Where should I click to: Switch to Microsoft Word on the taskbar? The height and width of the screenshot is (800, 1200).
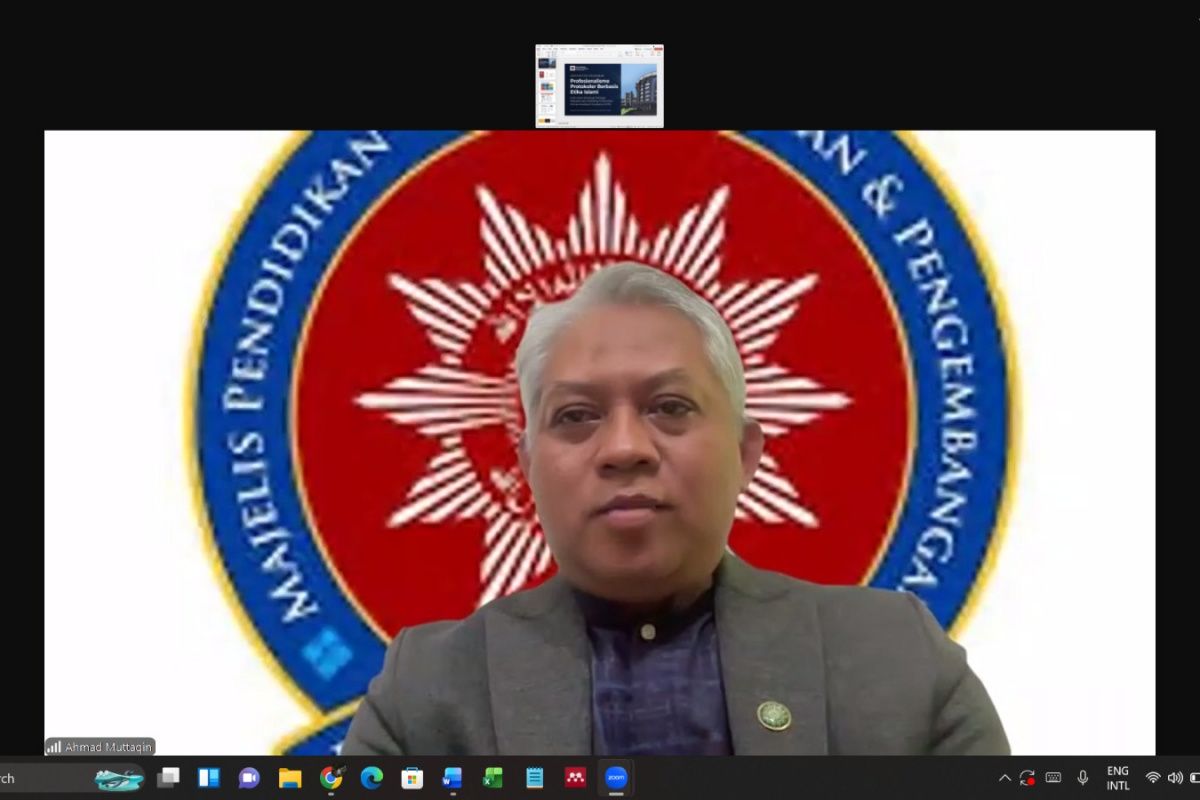(452, 778)
